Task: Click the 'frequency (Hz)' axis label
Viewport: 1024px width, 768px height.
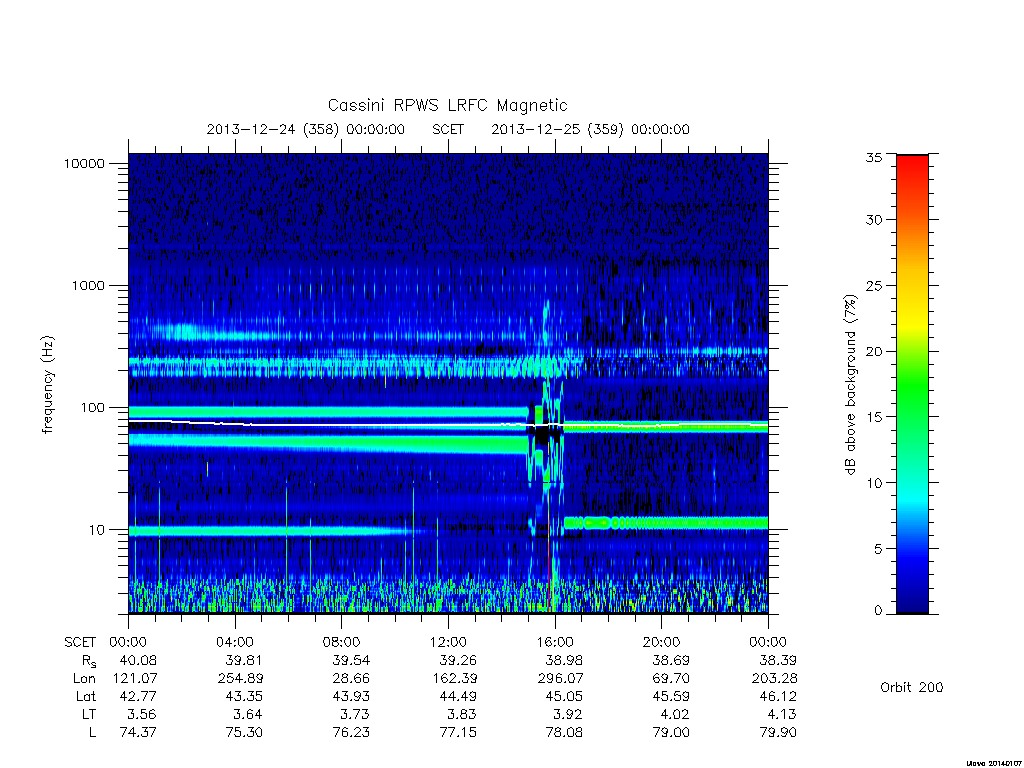Action: 47,385
